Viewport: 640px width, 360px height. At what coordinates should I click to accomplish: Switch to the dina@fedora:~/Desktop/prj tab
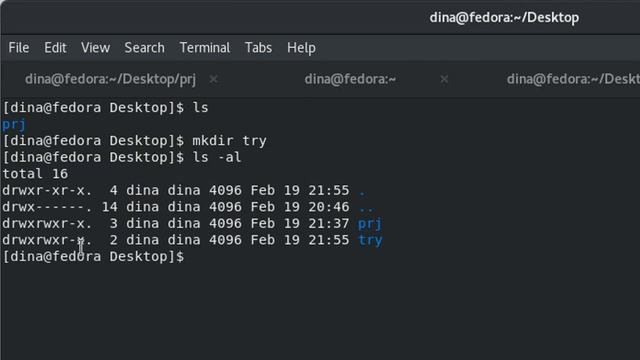[110, 79]
